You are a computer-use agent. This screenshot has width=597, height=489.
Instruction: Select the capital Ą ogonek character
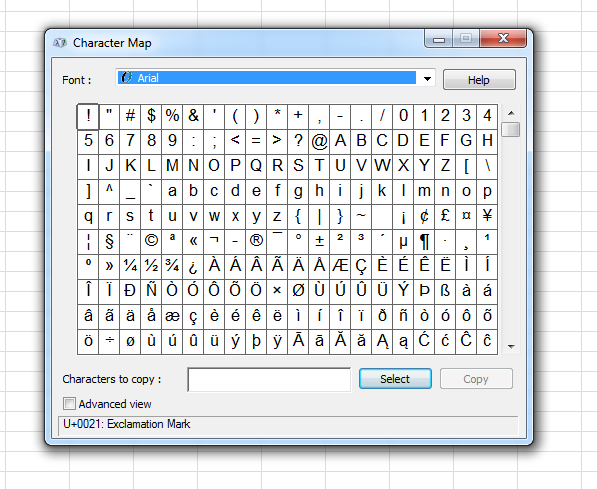(x=382, y=341)
